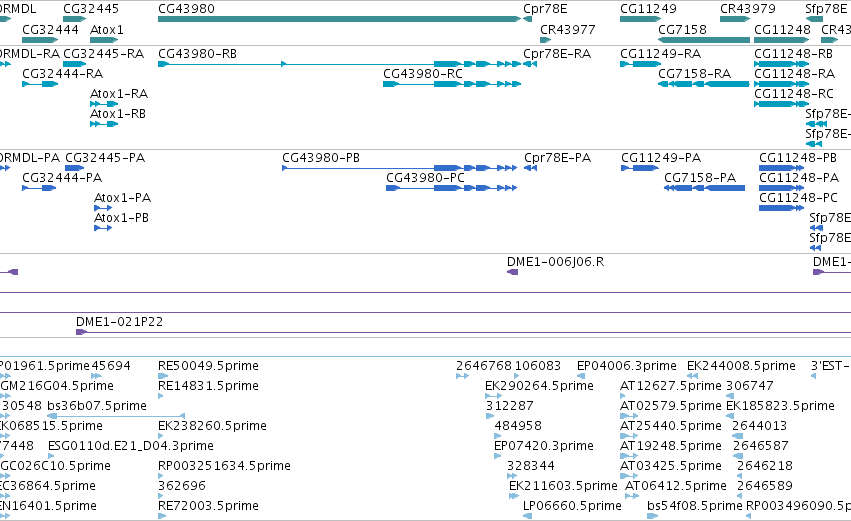Open the Atox1-PA protein label
The width and height of the screenshot is (851, 521).
[x=122, y=198]
